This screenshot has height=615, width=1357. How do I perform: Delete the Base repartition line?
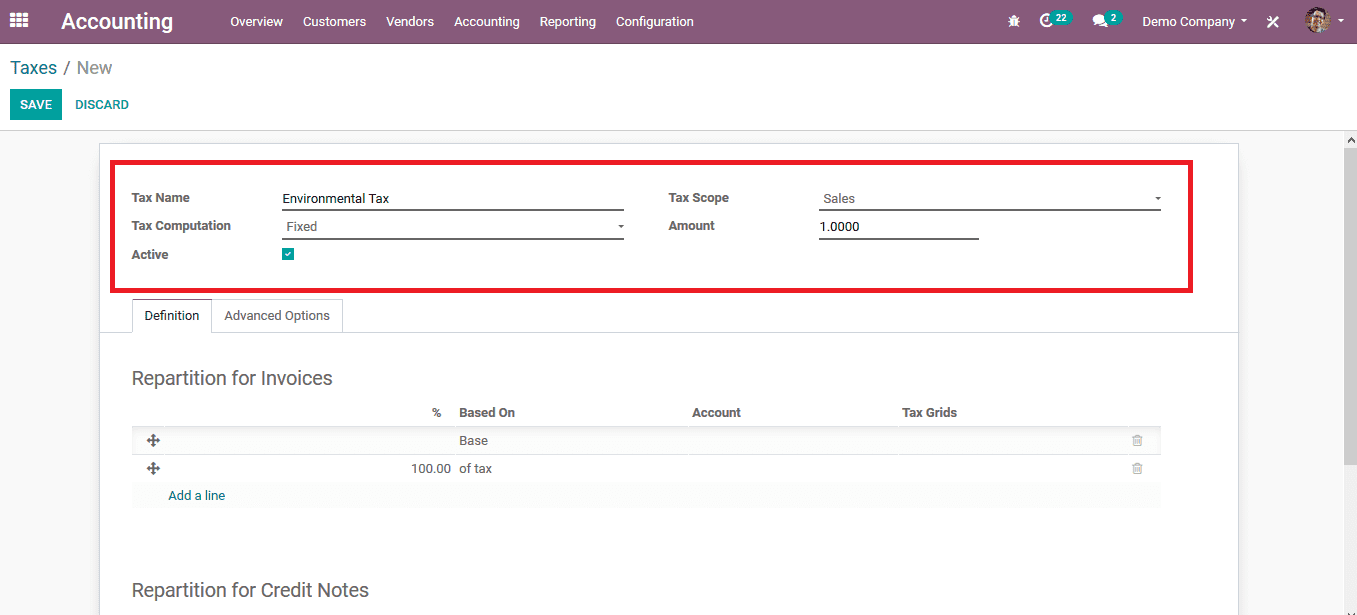click(1137, 440)
